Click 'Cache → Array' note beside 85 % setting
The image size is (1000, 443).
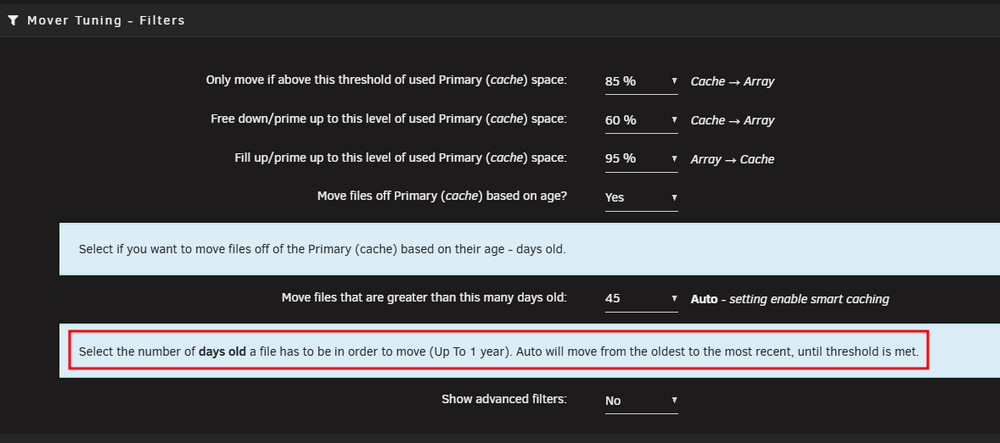(x=732, y=82)
